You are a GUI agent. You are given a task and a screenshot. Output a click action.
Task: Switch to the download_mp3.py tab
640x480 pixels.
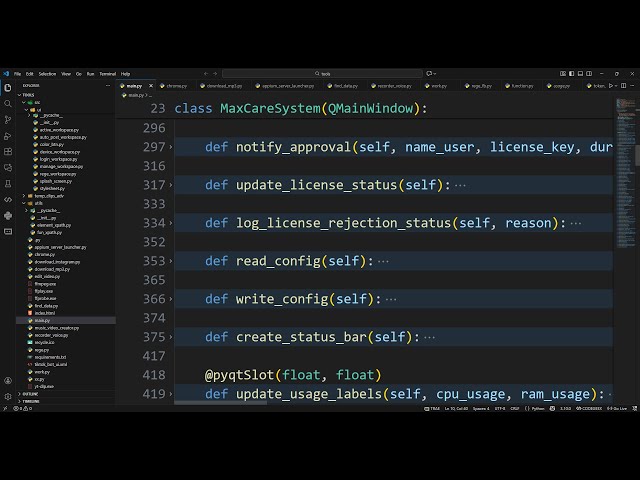(x=222, y=86)
